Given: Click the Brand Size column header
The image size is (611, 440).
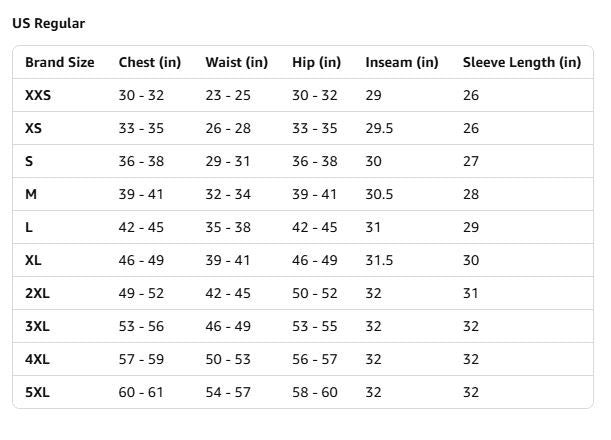Looking at the screenshot, I should [x=60, y=62].
